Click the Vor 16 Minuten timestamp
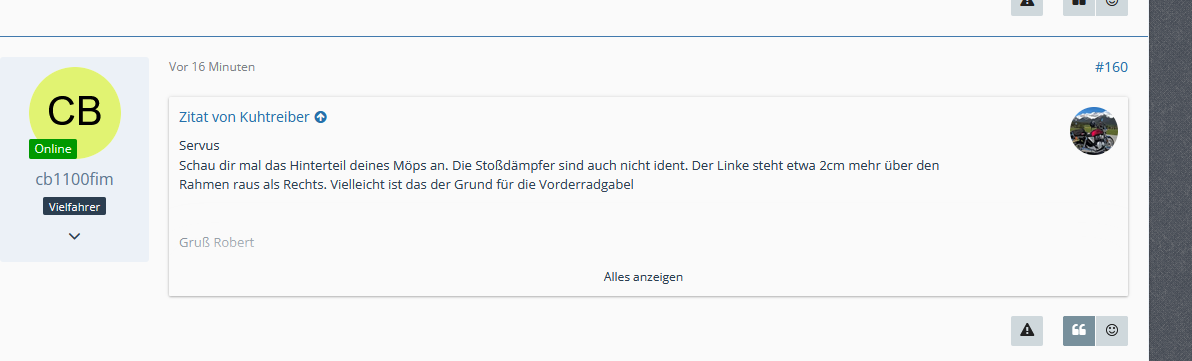1192x361 pixels. pos(212,67)
